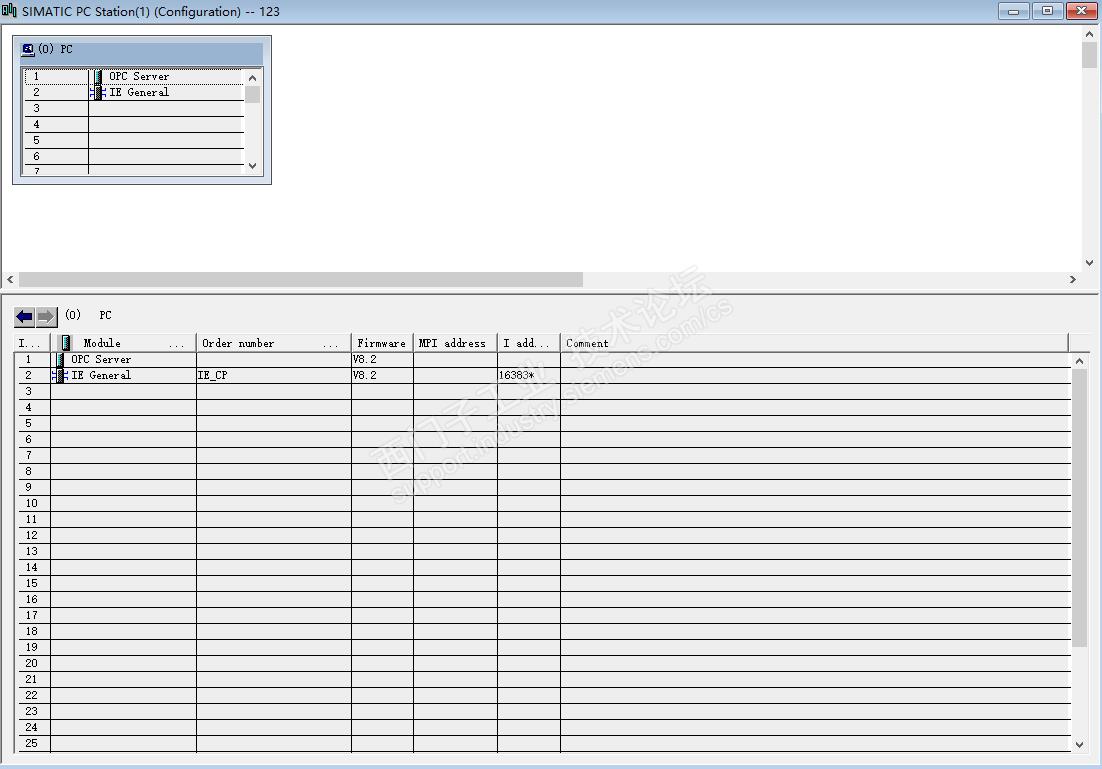Screen dimensions: 1102x769
Task: Click the I add... column header
Action: [x=529, y=343]
